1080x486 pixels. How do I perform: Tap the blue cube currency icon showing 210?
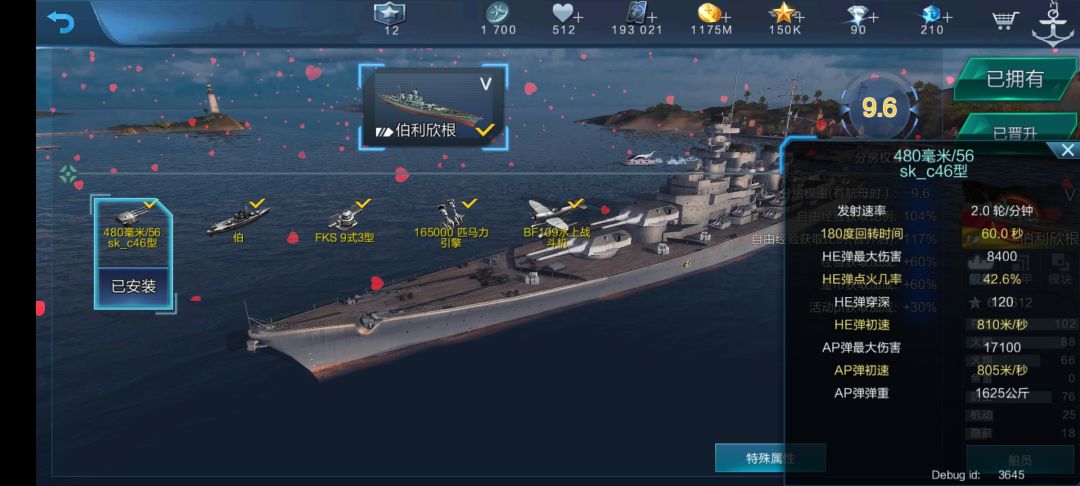coord(931,14)
